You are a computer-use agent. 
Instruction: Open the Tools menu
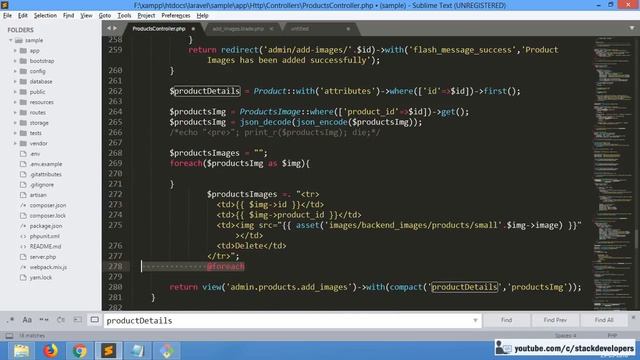tap(124, 16)
